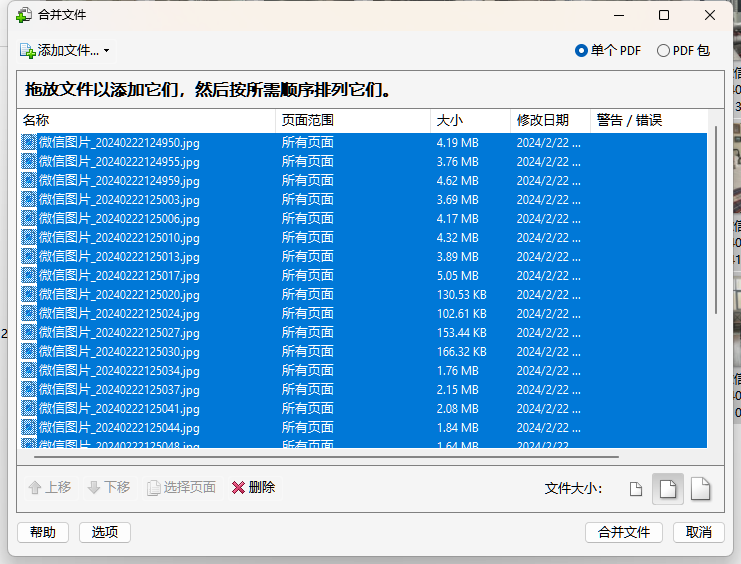Sort by the 页面范围 column header
Image resolution: width=741 pixels, height=564 pixels.
coord(353,121)
